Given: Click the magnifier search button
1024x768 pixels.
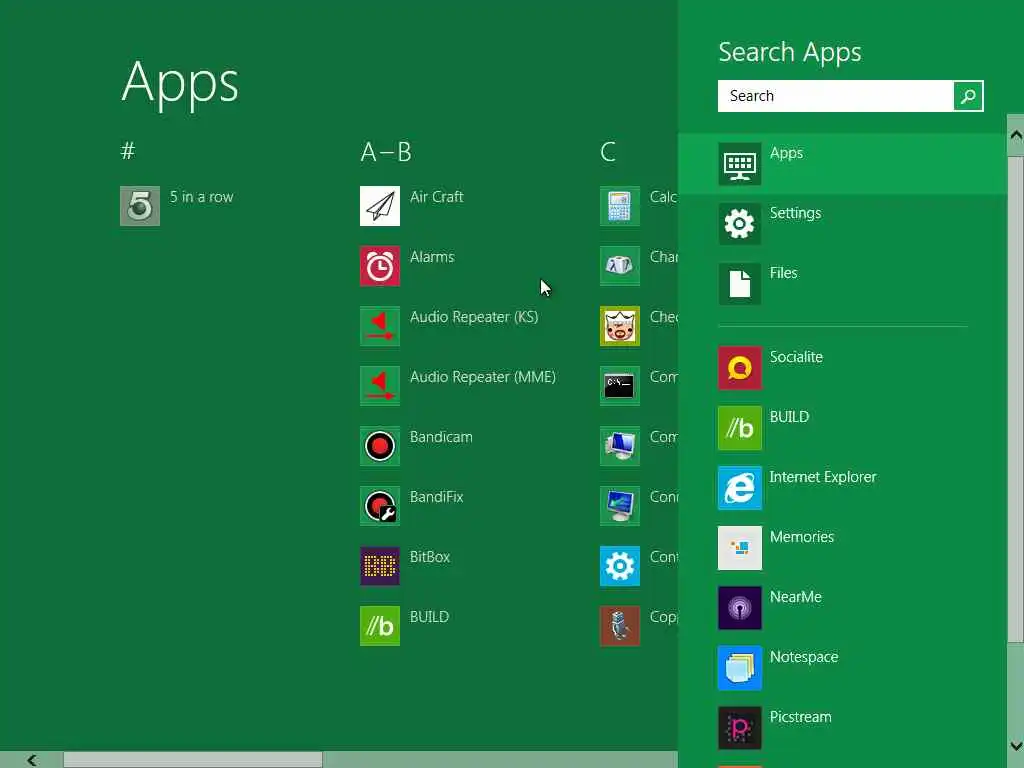Looking at the screenshot, I should 968,96.
